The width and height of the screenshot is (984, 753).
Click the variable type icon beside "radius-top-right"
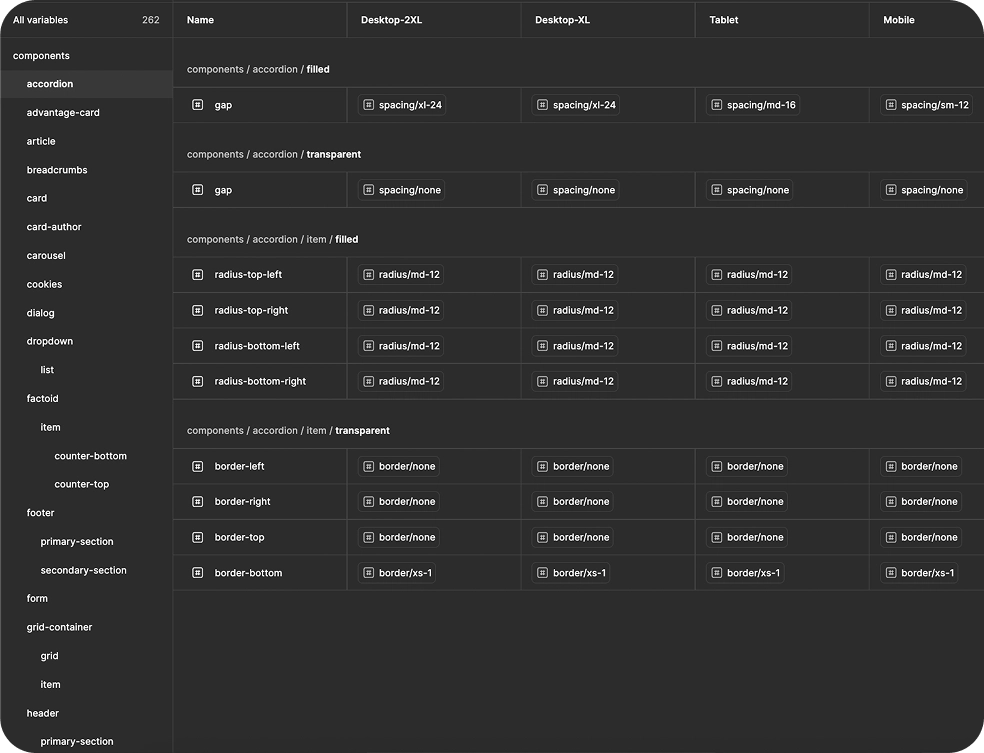[197, 310]
